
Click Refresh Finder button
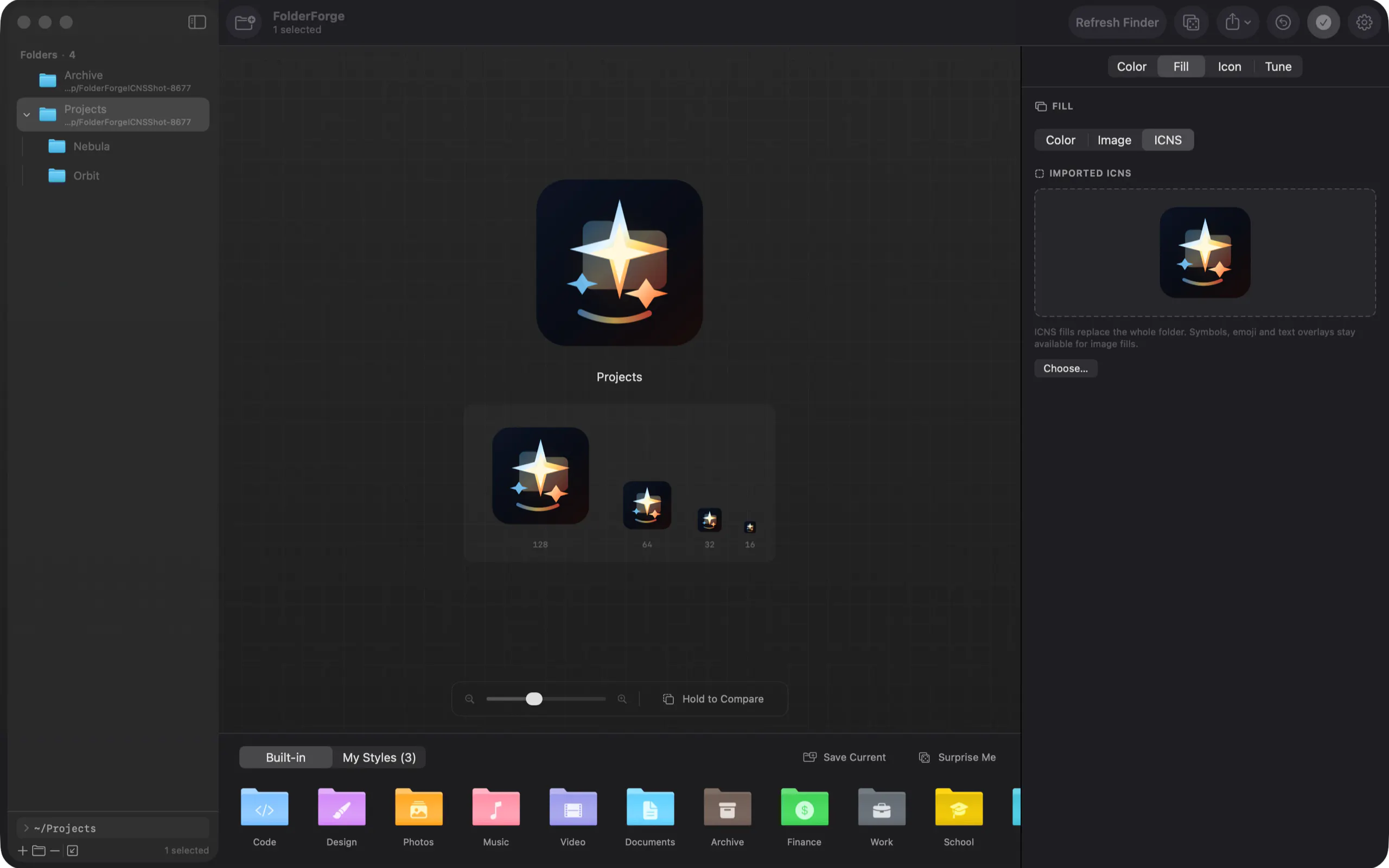coord(1117,22)
